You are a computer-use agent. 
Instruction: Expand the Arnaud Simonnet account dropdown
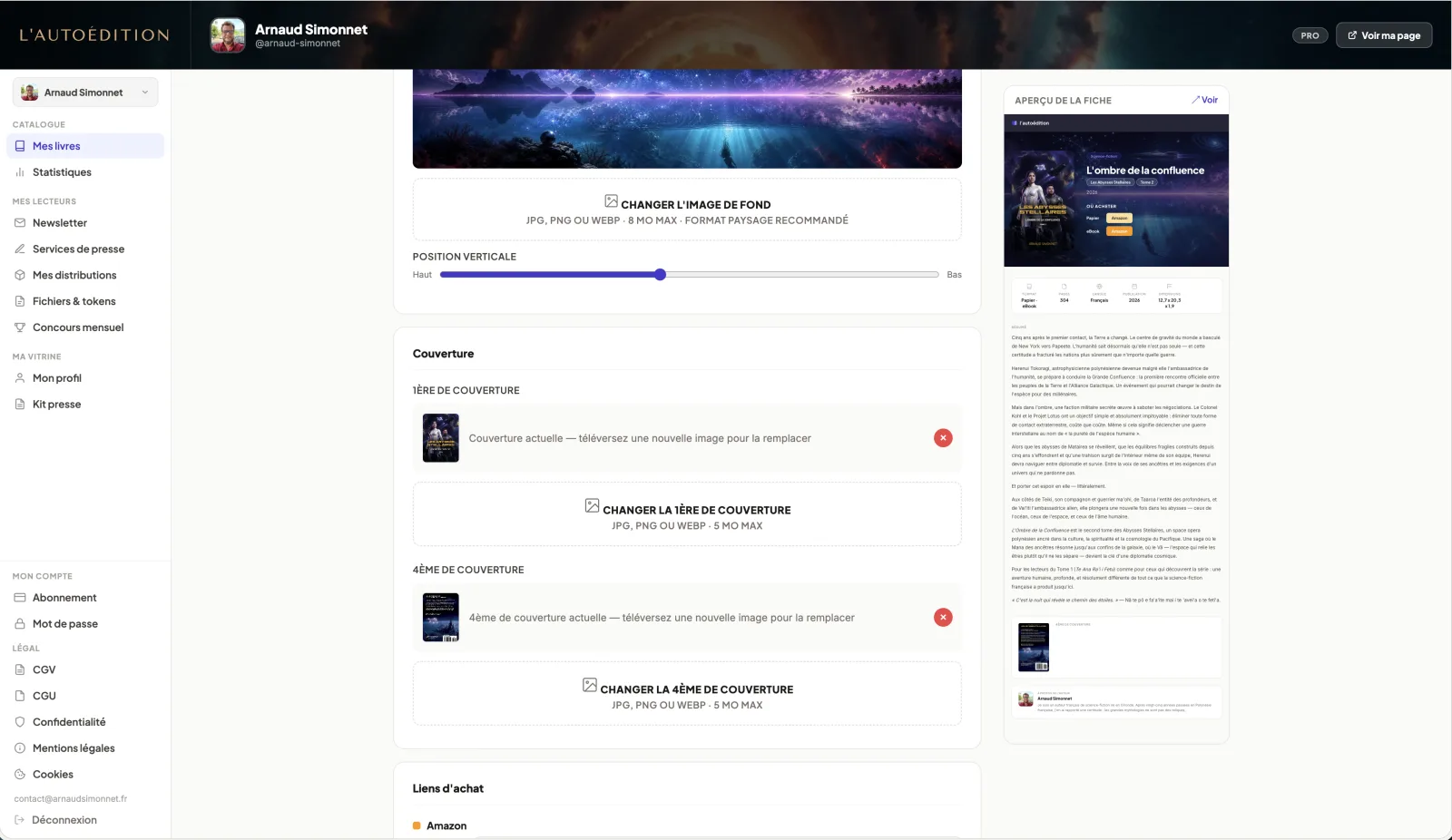85,93
